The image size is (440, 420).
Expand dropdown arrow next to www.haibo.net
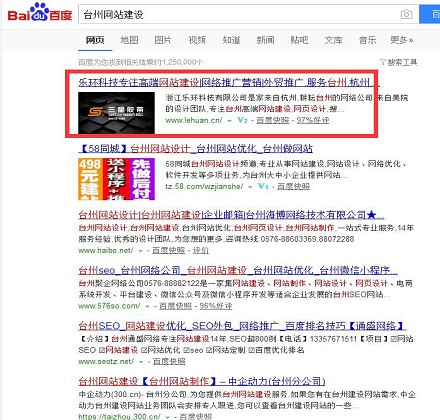click(x=140, y=251)
